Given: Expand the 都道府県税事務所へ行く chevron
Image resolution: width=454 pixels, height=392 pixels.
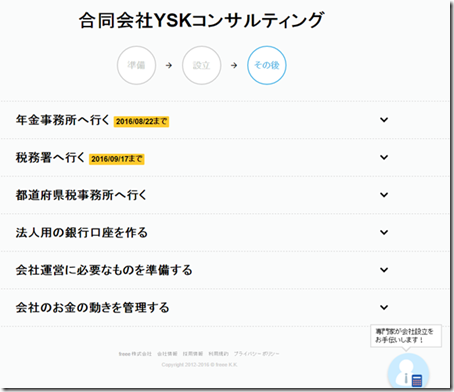Looking at the screenshot, I should click(384, 195).
